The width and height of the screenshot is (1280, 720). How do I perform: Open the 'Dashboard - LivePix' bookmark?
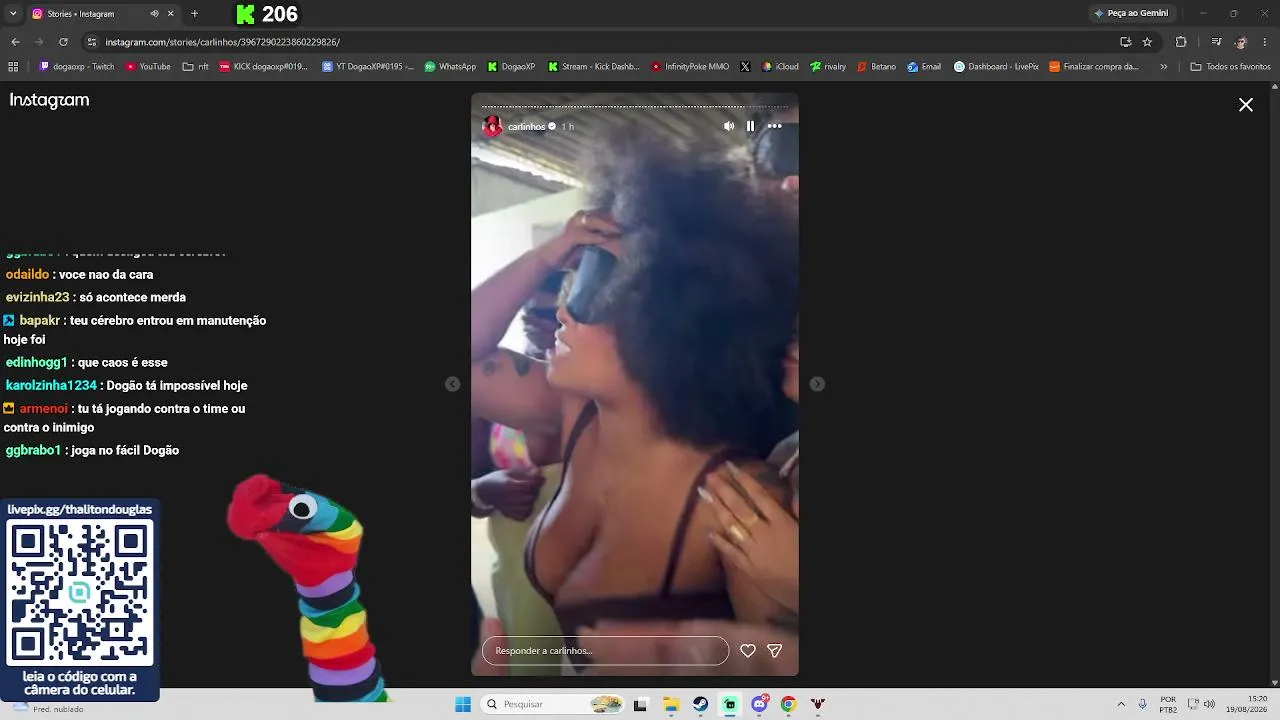click(996, 67)
